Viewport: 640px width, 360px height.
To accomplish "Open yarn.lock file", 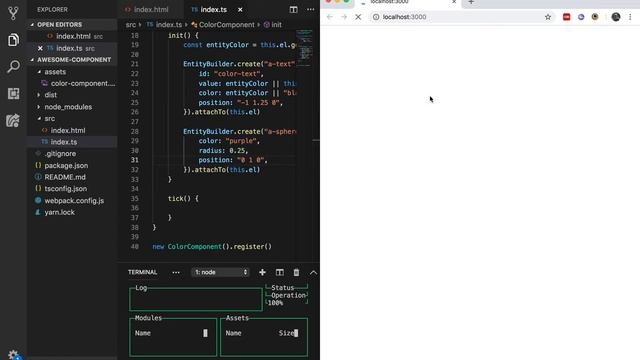I will (x=73, y=212).
